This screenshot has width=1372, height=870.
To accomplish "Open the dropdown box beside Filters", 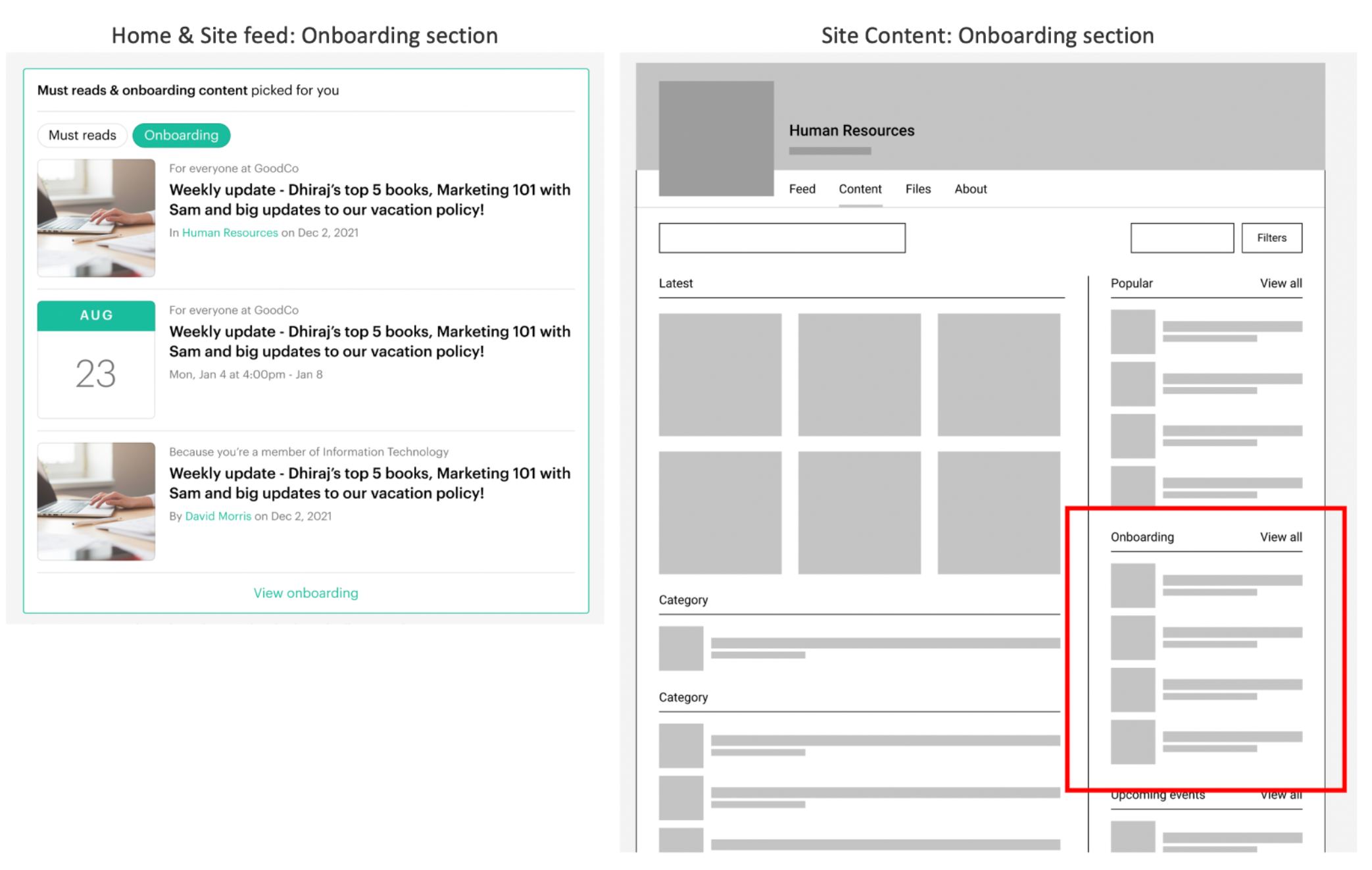I will pos(1181,238).
